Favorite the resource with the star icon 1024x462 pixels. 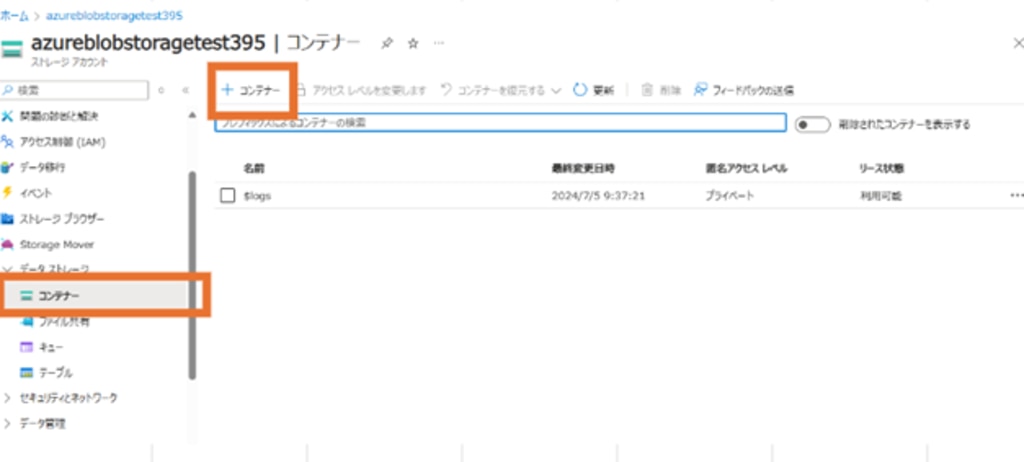click(x=413, y=43)
